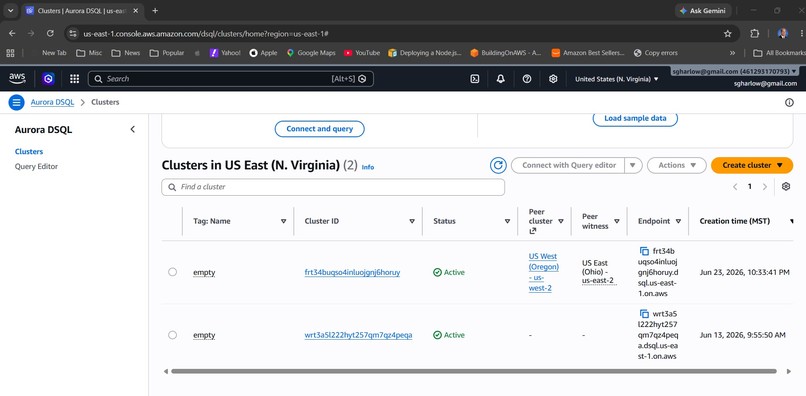This screenshot has height=396, width=806.
Task: Open the AWS services grid menu
Action: tap(75, 79)
